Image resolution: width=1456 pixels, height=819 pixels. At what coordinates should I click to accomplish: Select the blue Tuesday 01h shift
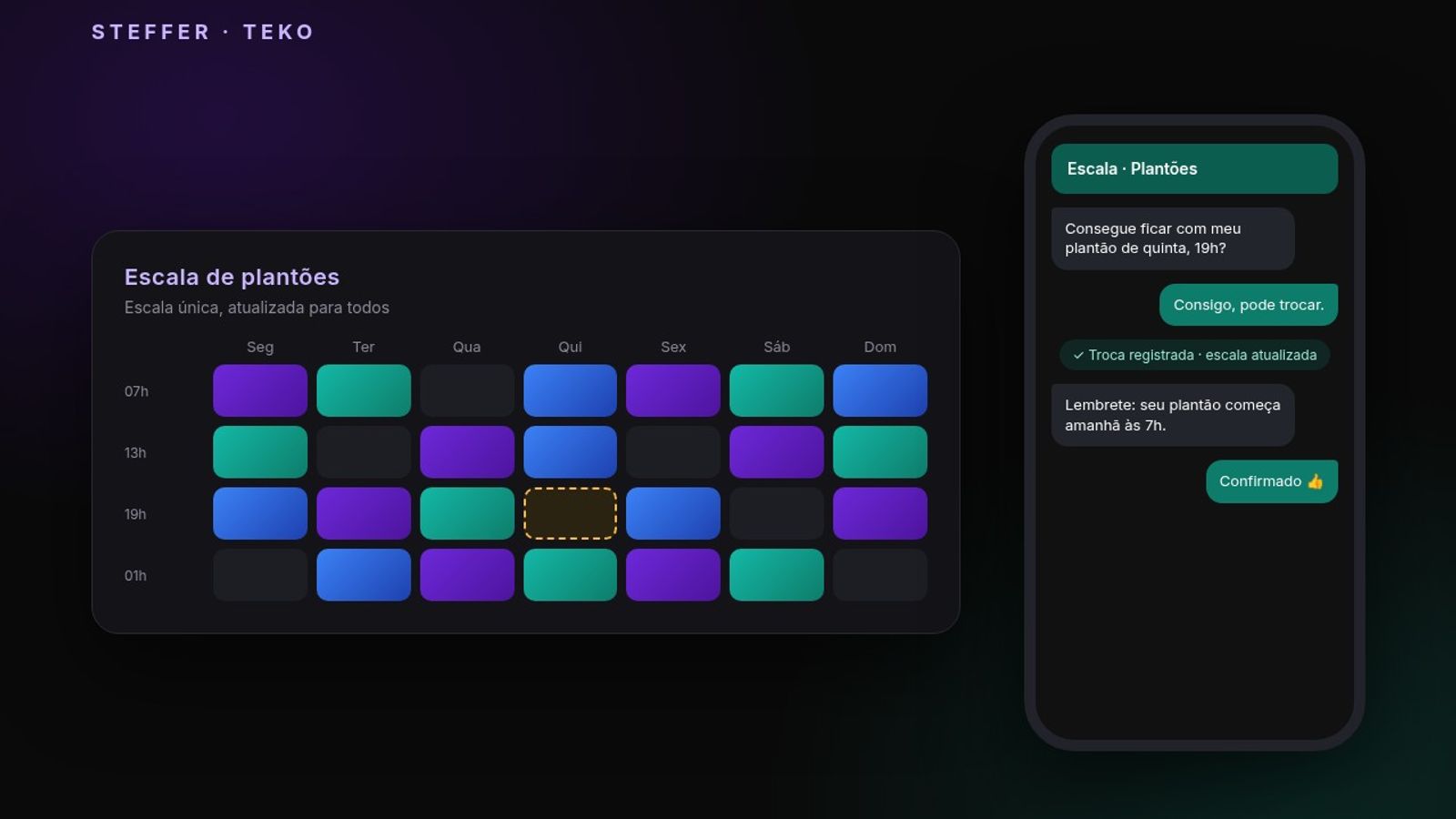(363, 575)
